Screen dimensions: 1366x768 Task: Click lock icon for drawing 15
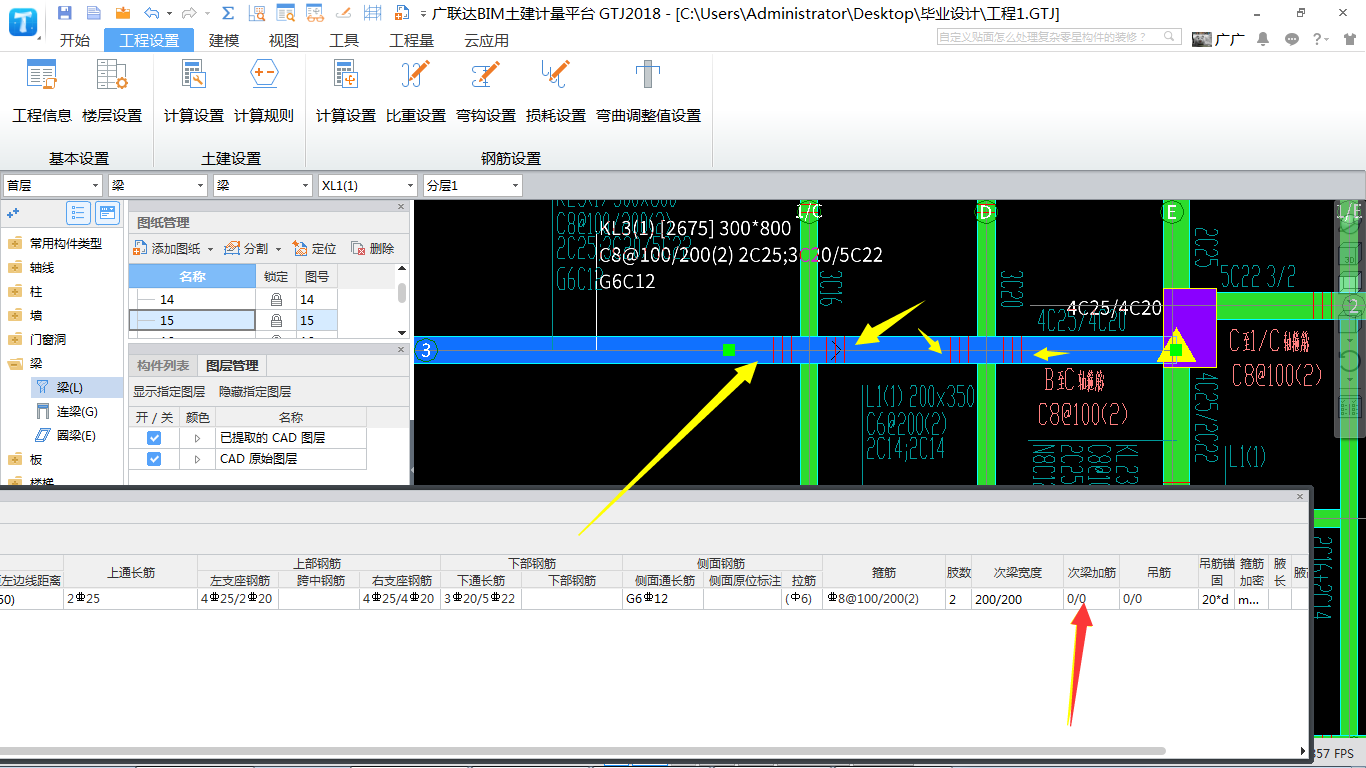(x=276, y=321)
